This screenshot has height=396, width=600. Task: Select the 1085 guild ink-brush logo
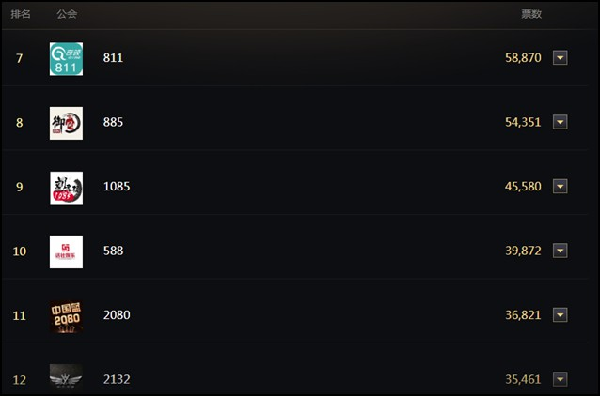pyautogui.click(x=66, y=188)
